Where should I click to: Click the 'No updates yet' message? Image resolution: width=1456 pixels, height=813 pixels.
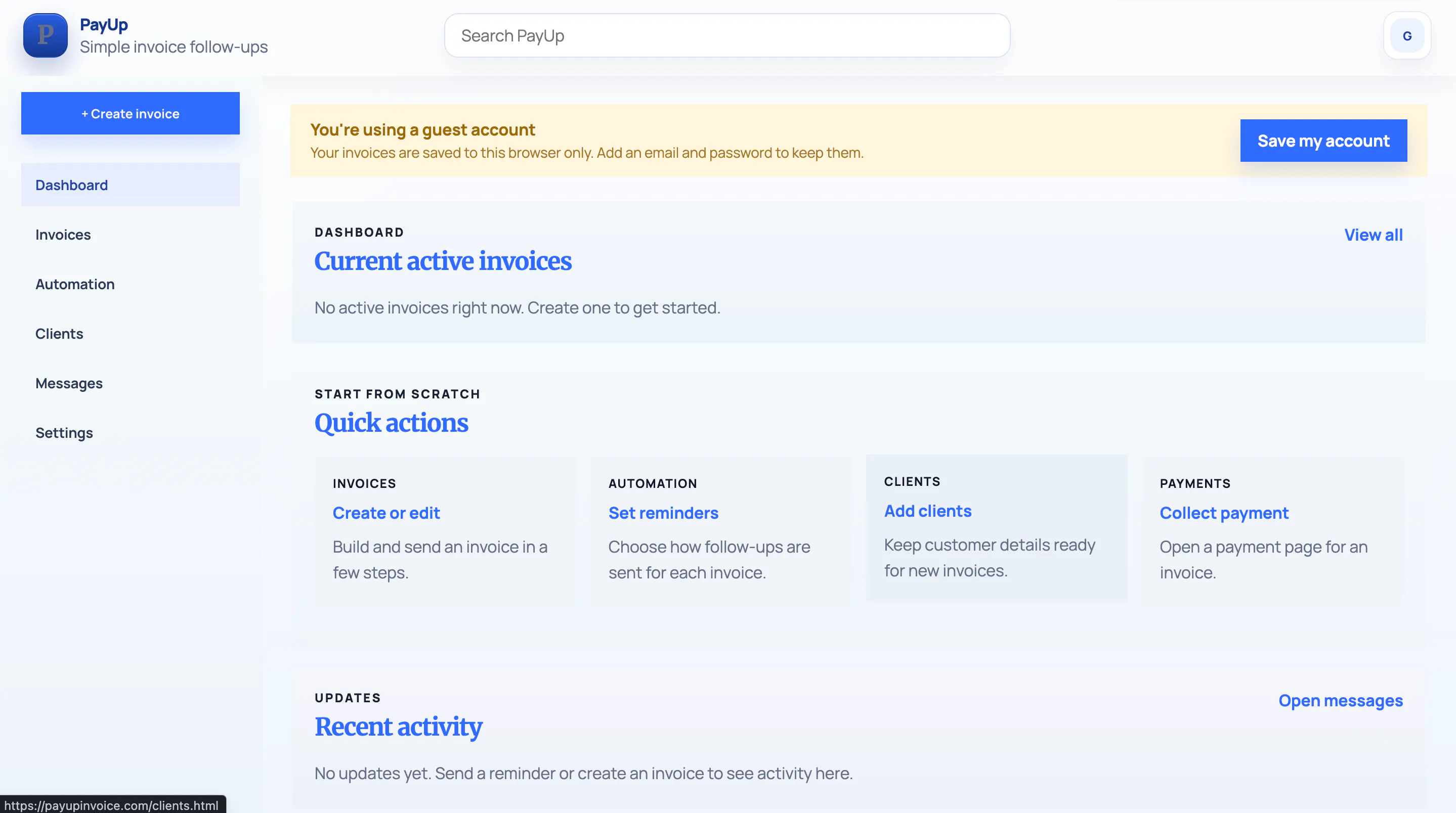click(583, 774)
